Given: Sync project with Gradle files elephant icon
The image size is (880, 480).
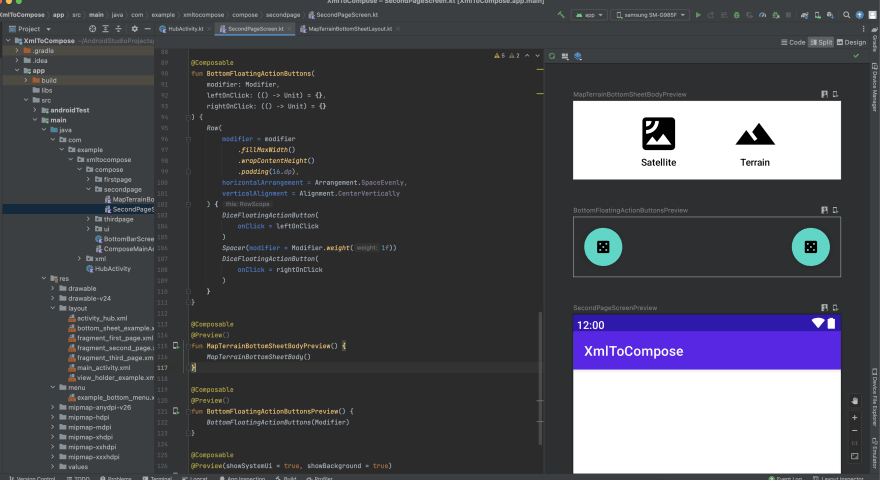Looking at the screenshot, I should (804, 15).
